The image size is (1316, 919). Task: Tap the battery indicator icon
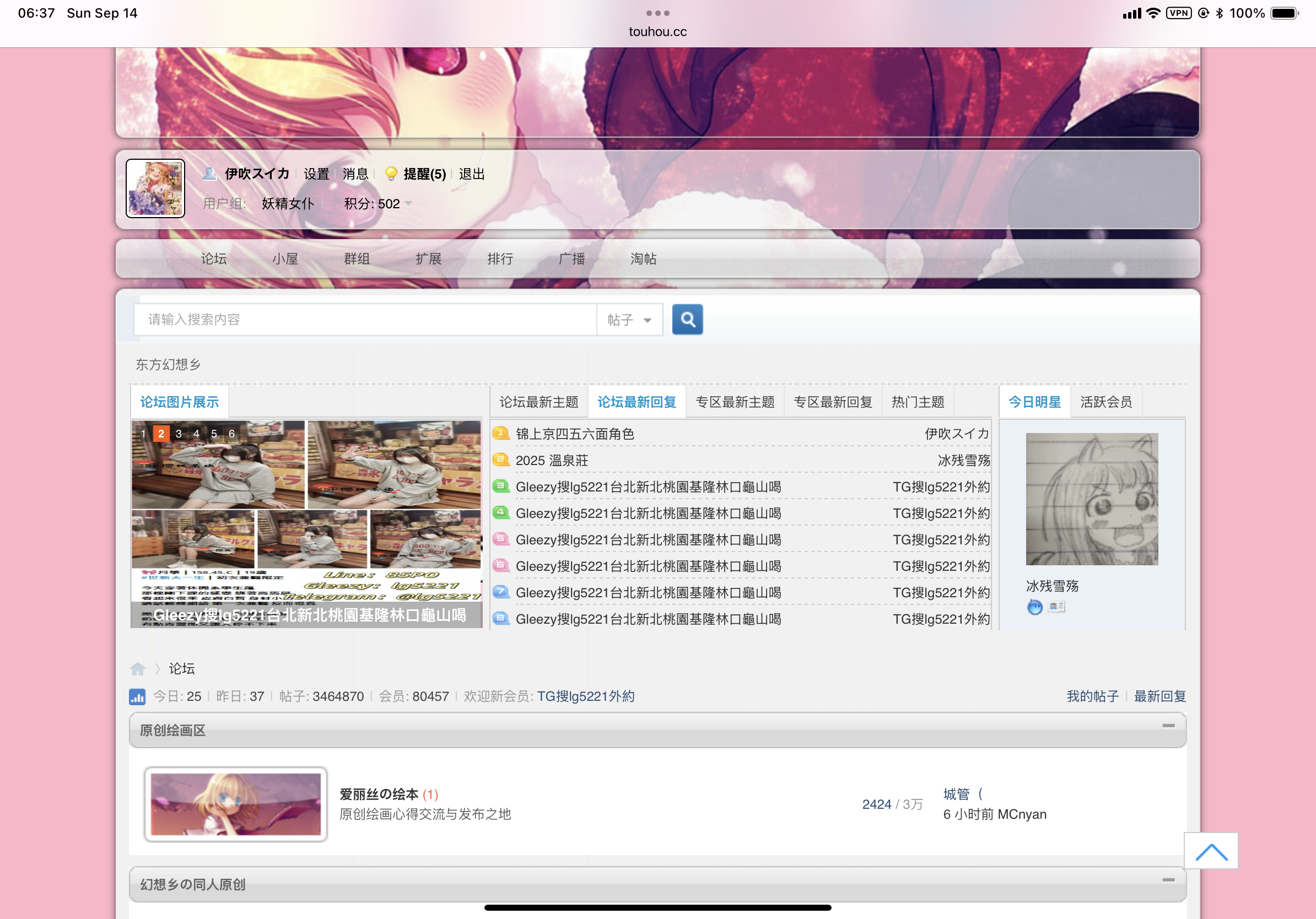click(x=1285, y=13)
